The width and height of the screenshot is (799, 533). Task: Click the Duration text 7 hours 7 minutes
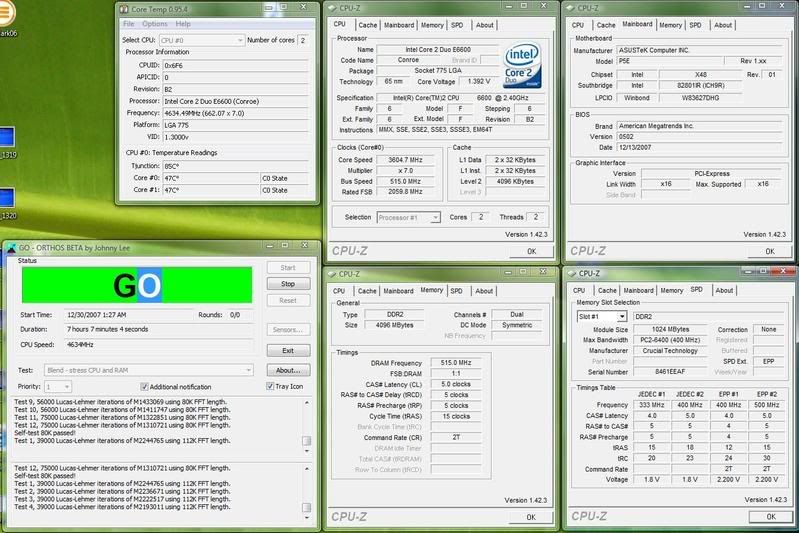(x=108, y=329)
